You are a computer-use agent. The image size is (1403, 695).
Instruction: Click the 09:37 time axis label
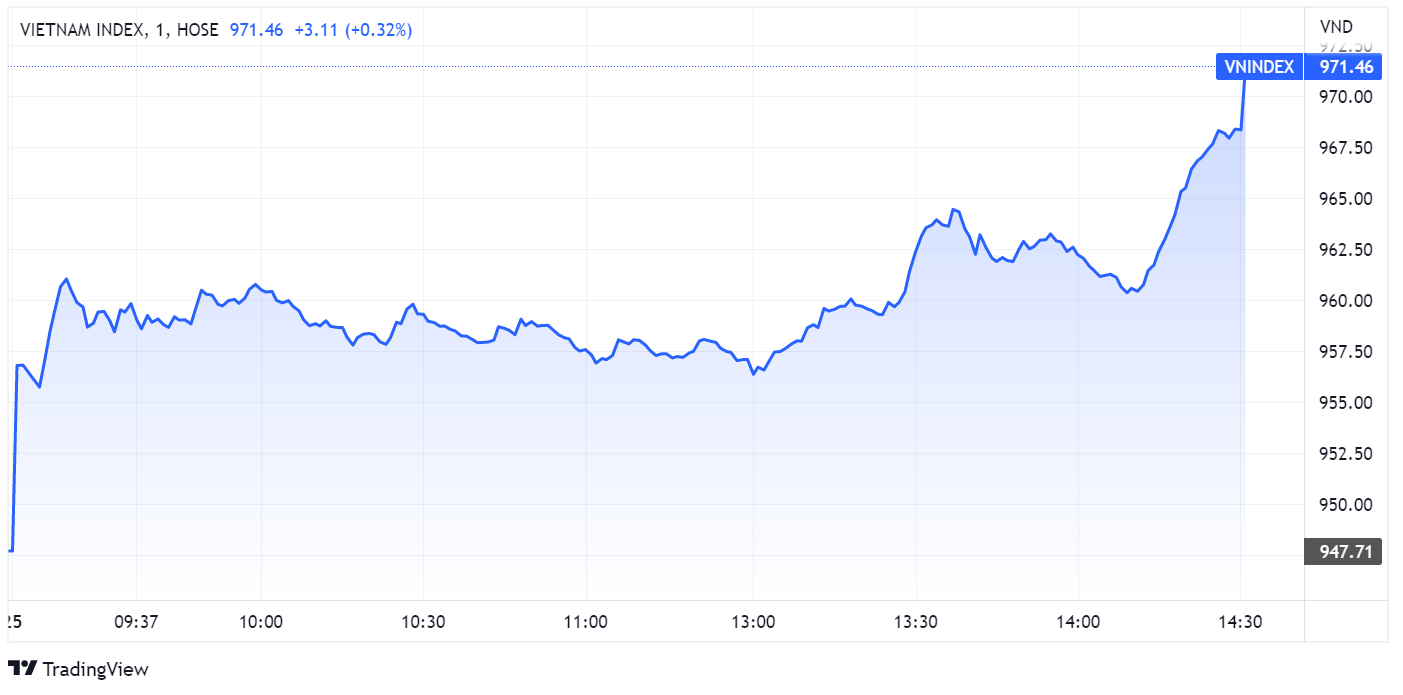(137, 621)
